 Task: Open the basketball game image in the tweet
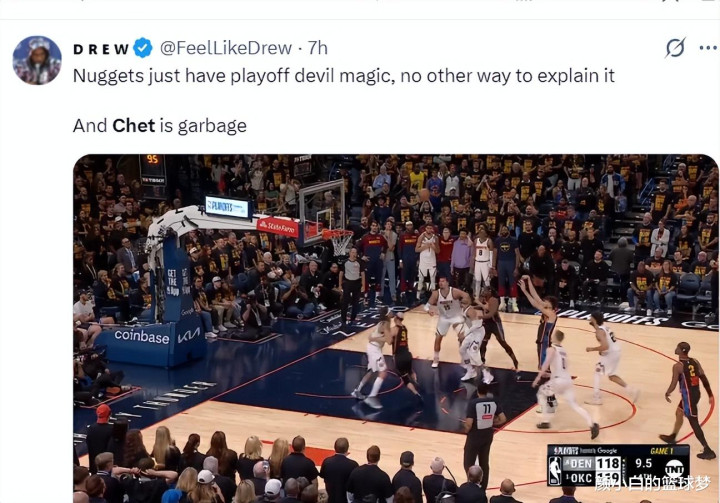[396, 328]
